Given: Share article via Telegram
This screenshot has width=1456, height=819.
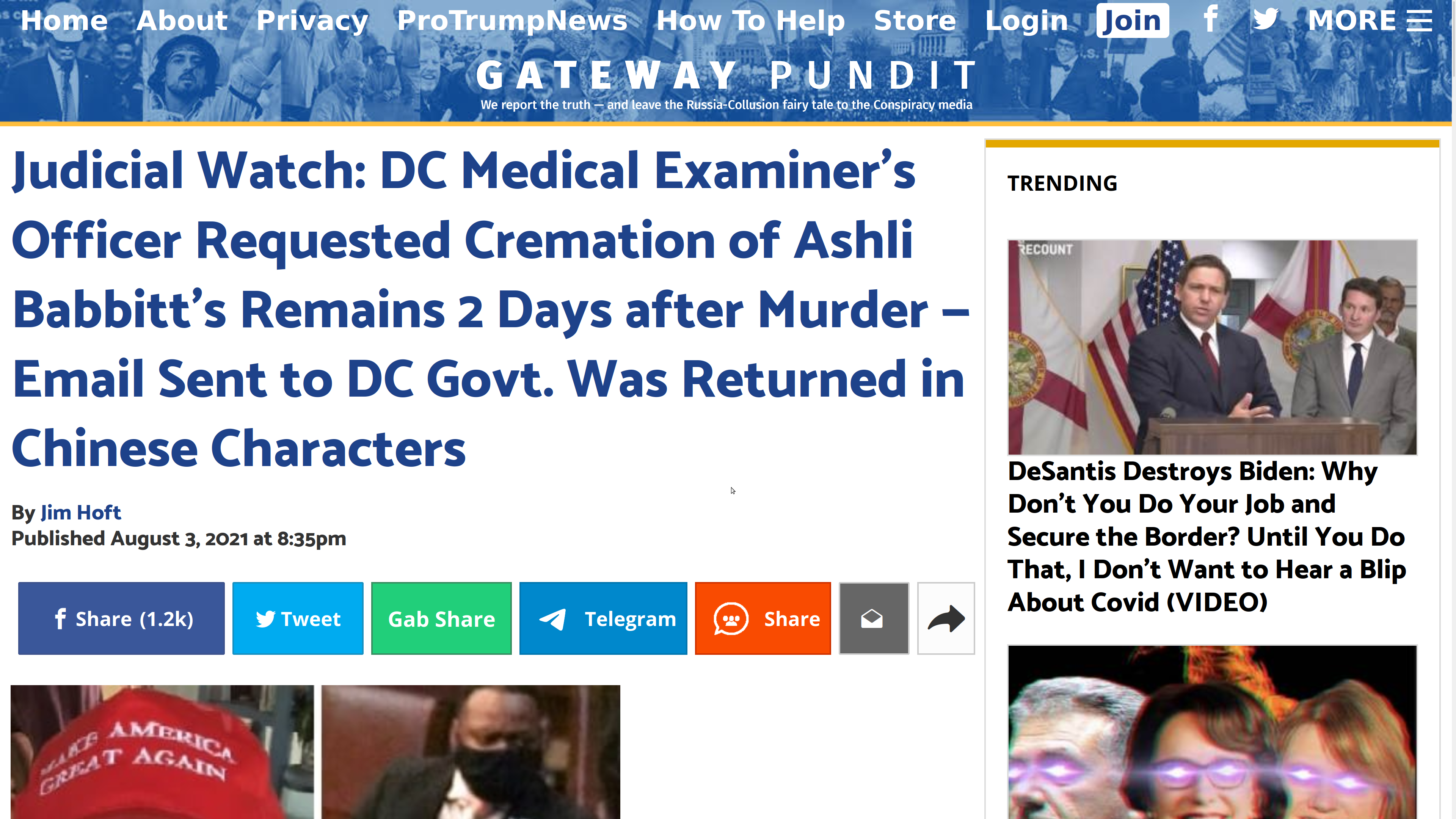Looking at the screenshot, I should (x=603, y=618).
